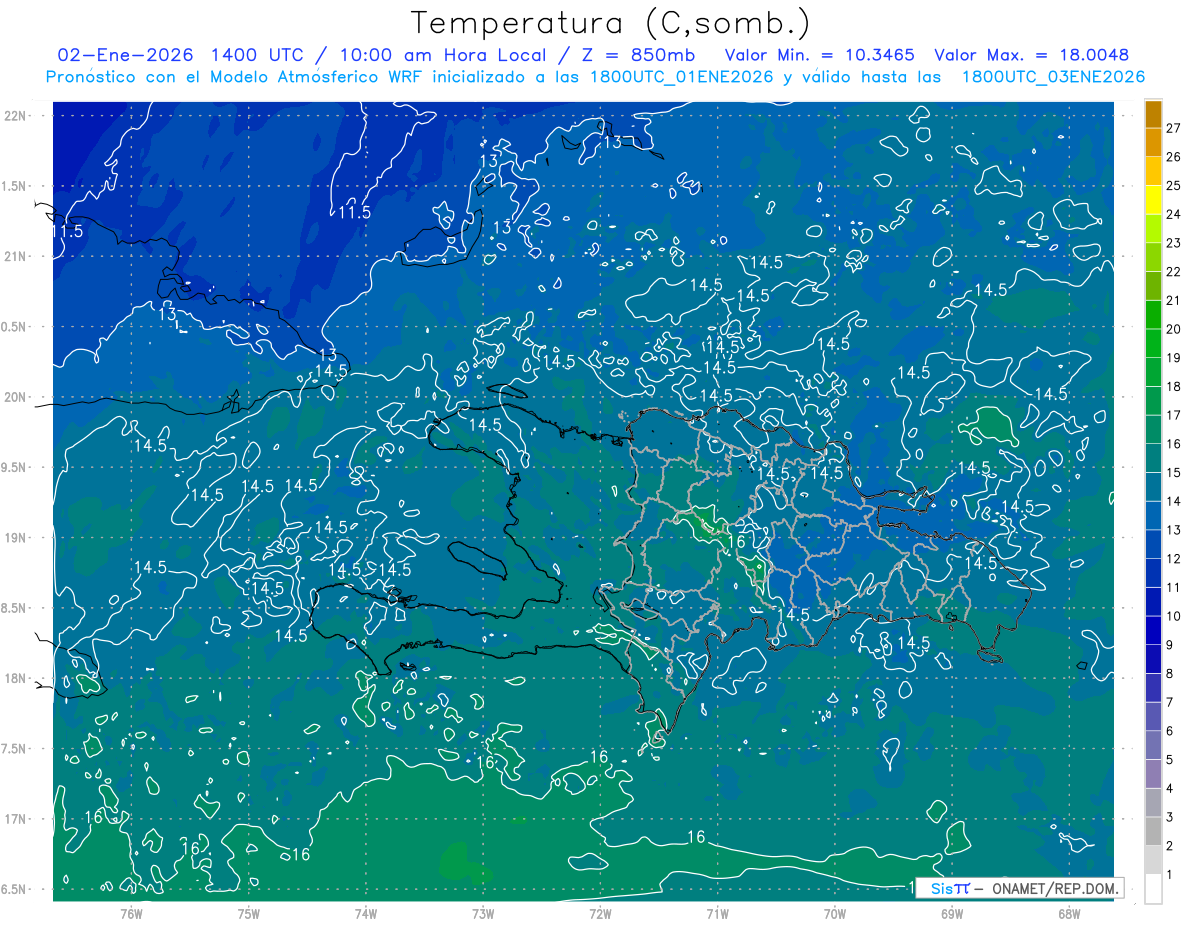Click the 'Temperatura (C,somb.)' chart title
1200x927 pixels.
pos(611,23)
